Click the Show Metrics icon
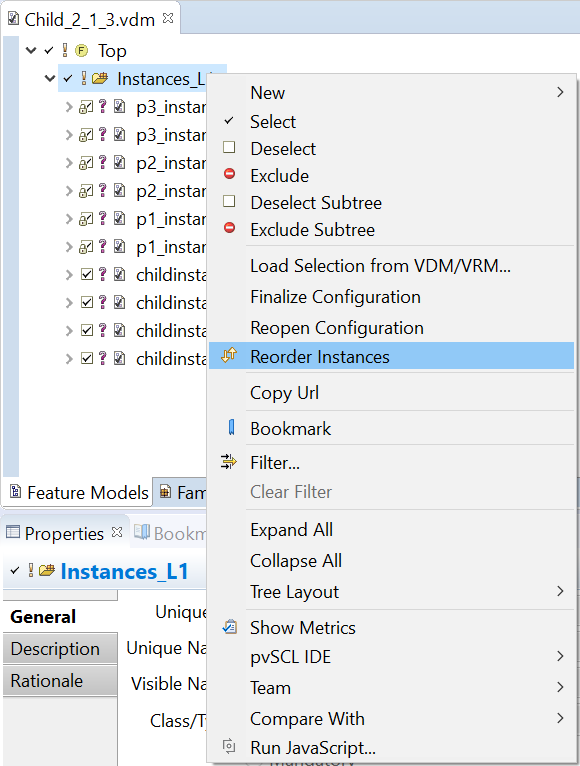The width and height of the screenshot is (580, 766). pos(230,626)
